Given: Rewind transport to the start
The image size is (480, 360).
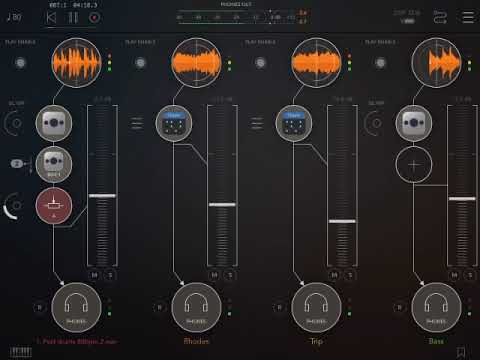Looking at the screenshot, I should (51, 17).
